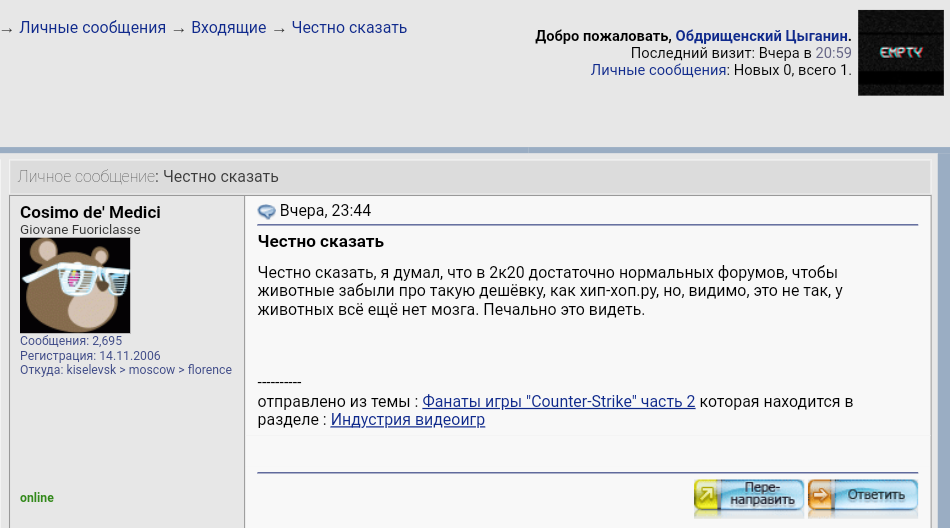Viewport: 950px width, 528px height.
Task: Click the speech bubble icon beside the message date
Action: 267,211
